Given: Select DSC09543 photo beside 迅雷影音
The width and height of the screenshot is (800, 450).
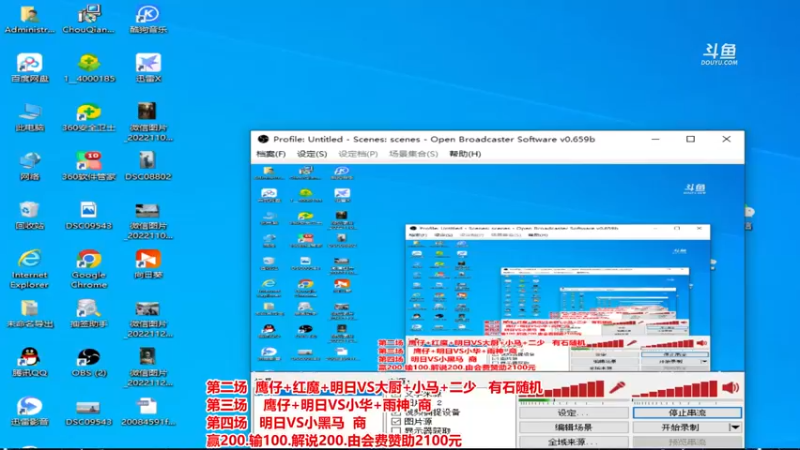Looking at the screenshot, I should coord(89,411).
